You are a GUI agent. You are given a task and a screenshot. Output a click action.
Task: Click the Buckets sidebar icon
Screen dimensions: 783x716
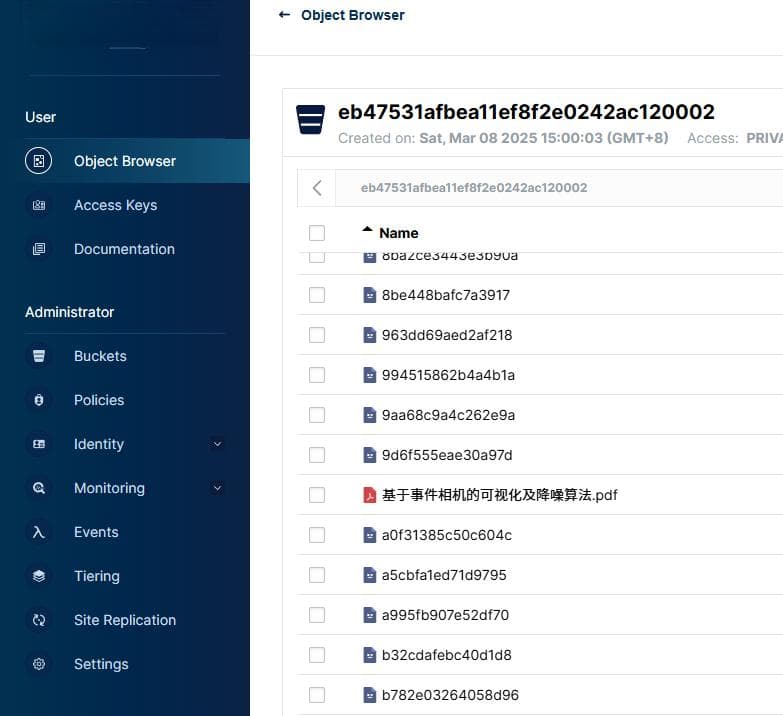tap(38, 356)
